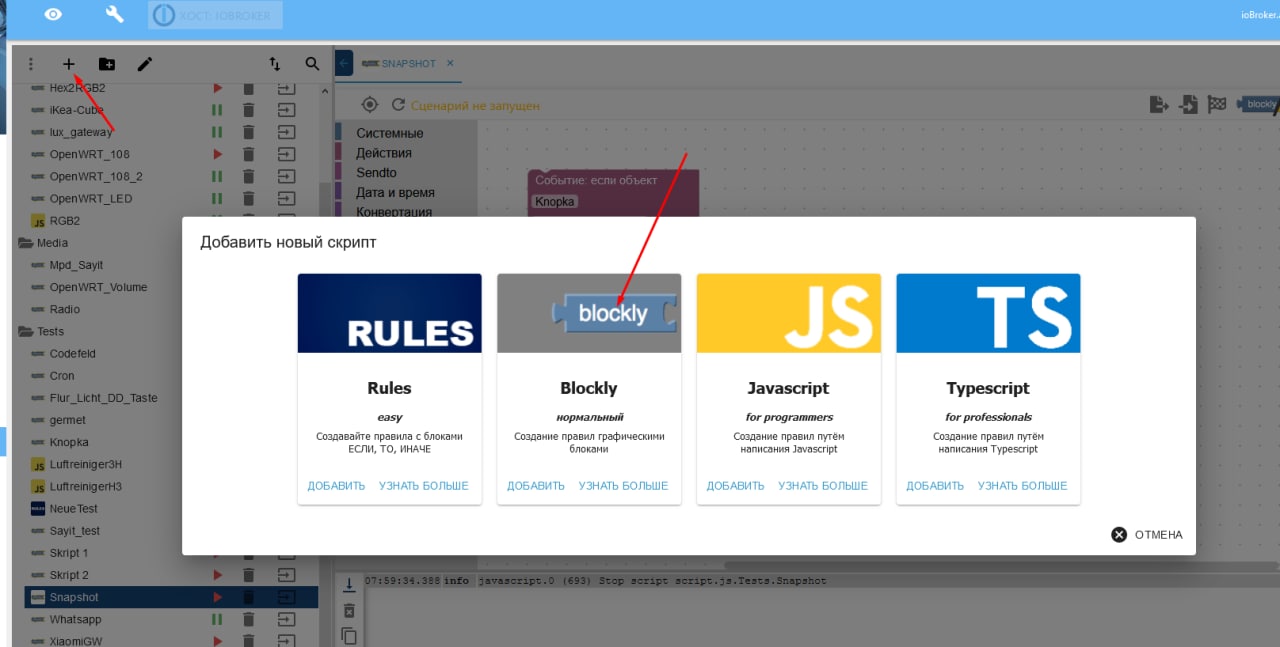This screenshot has width=1280, height=647.
Task: Click the sort arrows icon in script panel
Action: click(x=275, y=64)
